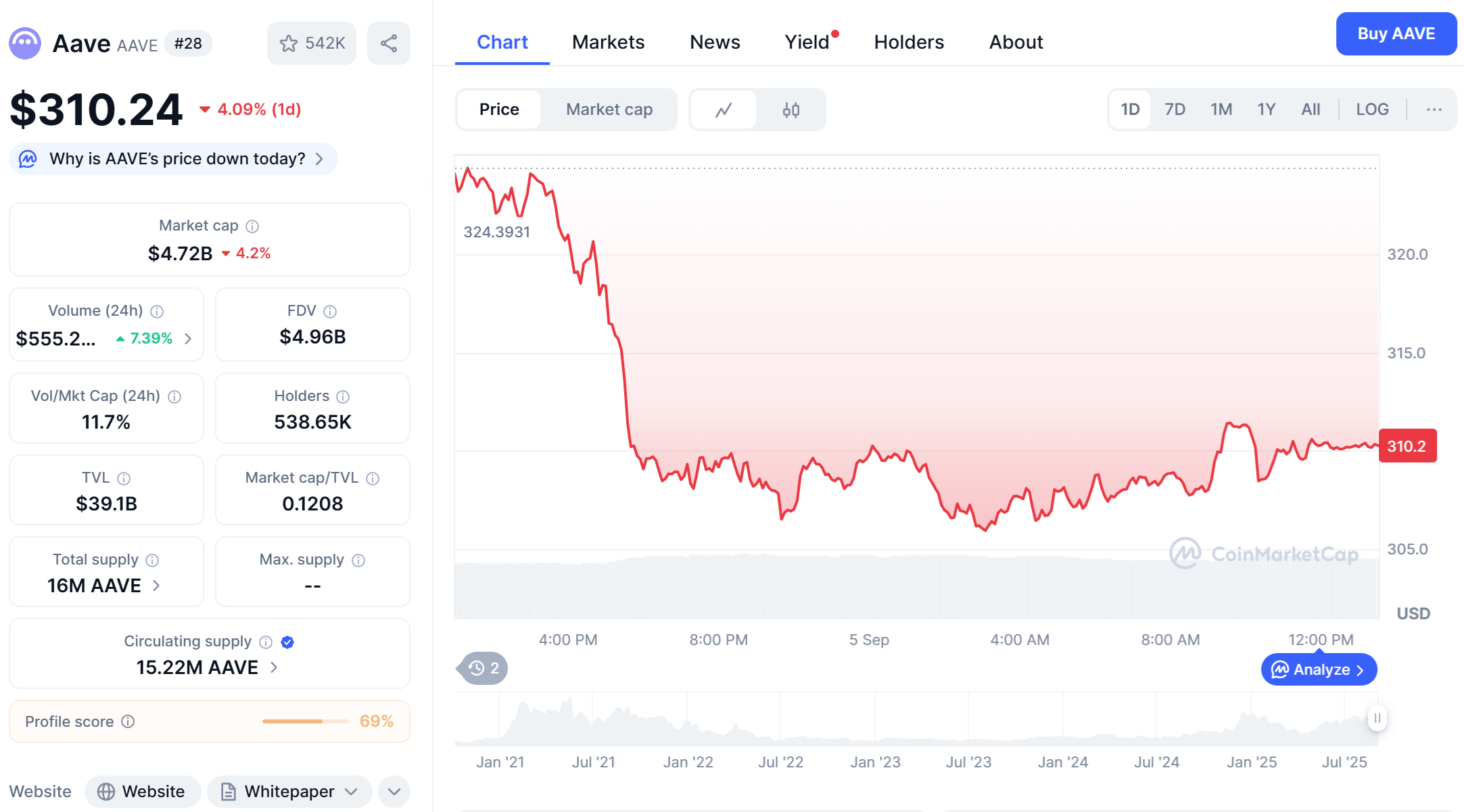
Task: Click the #28 rank badge
Action: (x=188, y=43)
